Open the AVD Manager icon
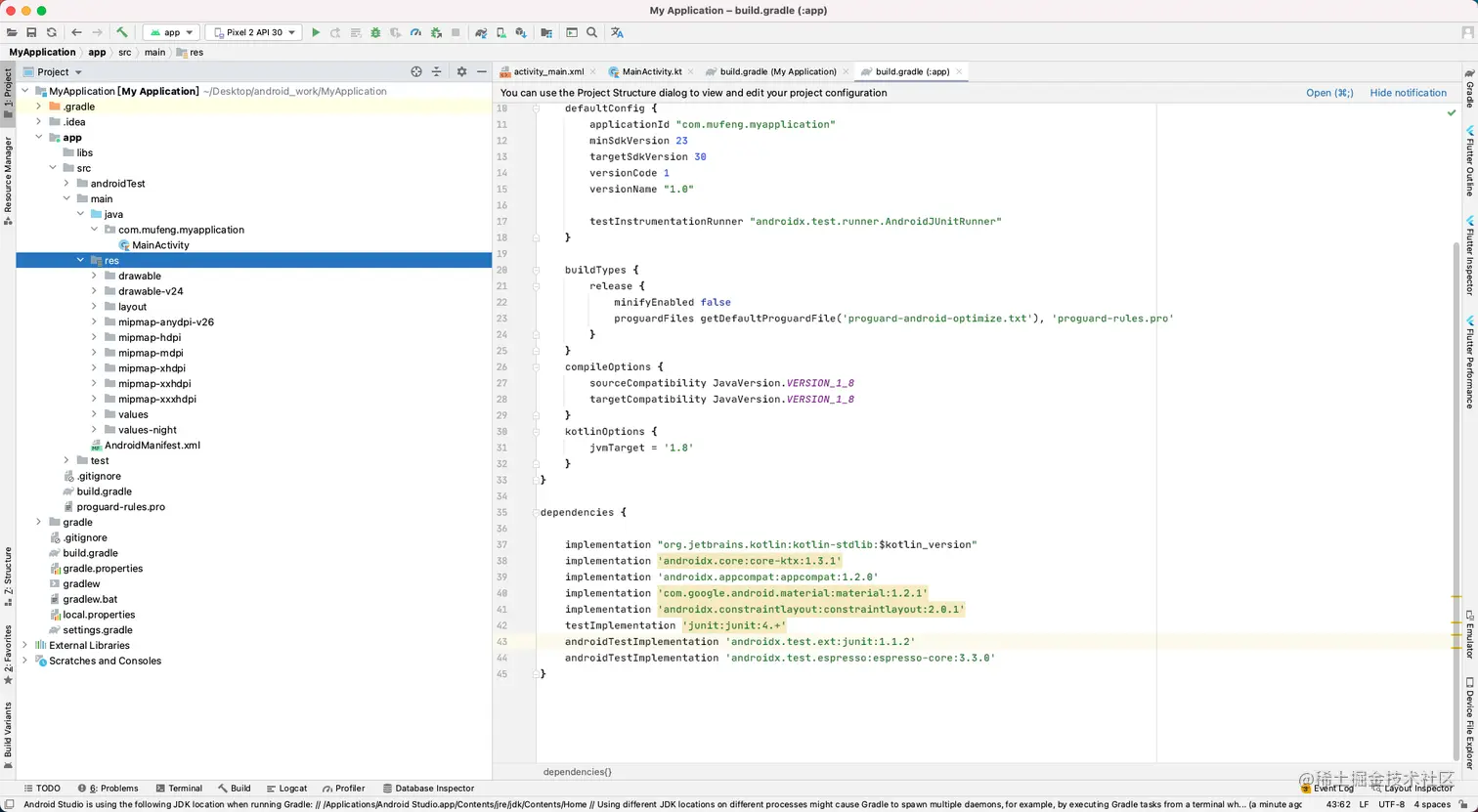Viewport: 1478px width, 812px height. point(500,32)
